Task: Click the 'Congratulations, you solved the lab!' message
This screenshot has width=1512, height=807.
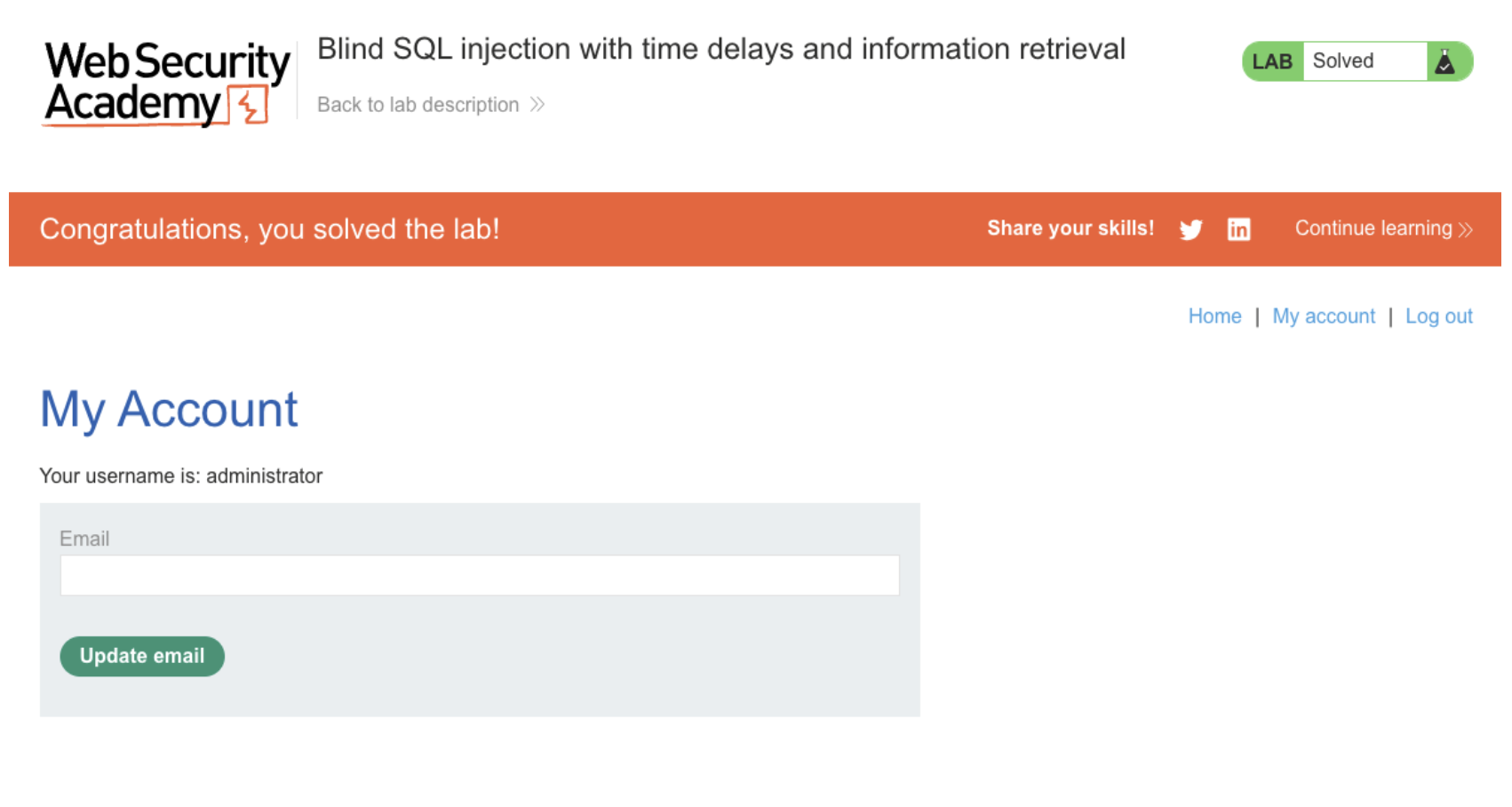Action: (269, 229)
